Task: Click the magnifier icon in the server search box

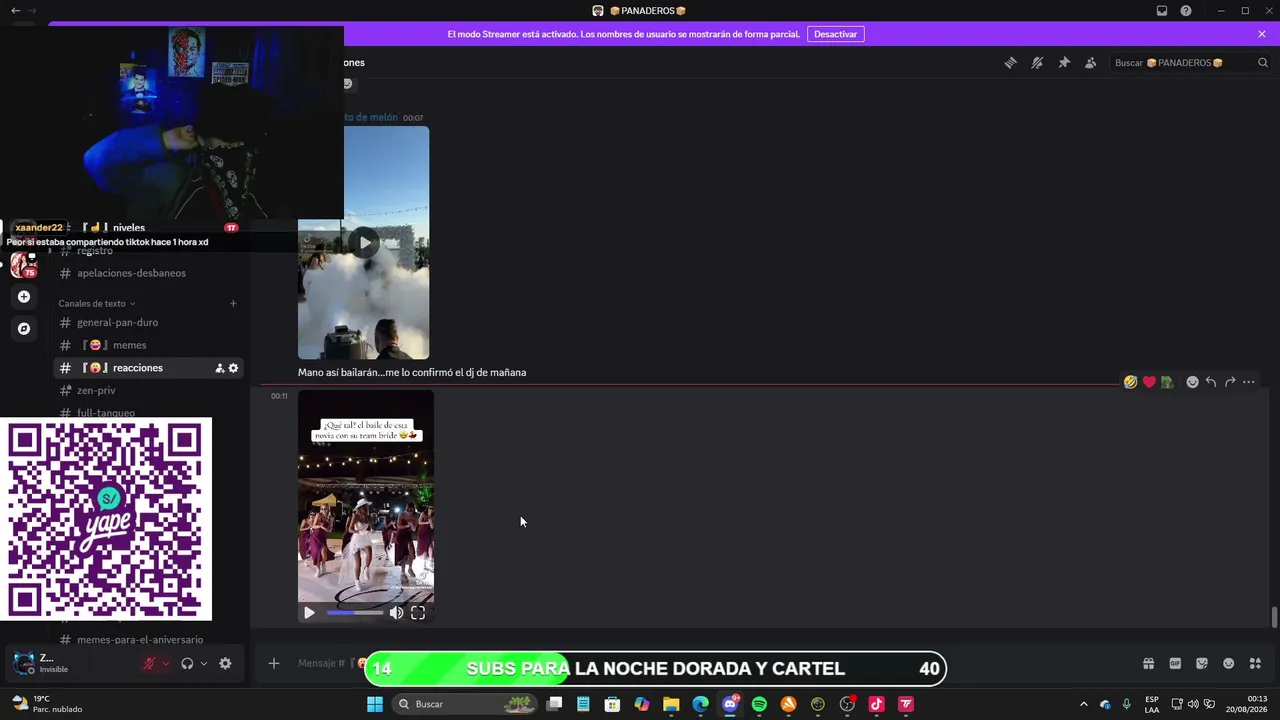Action: (x=1262, y=62)
